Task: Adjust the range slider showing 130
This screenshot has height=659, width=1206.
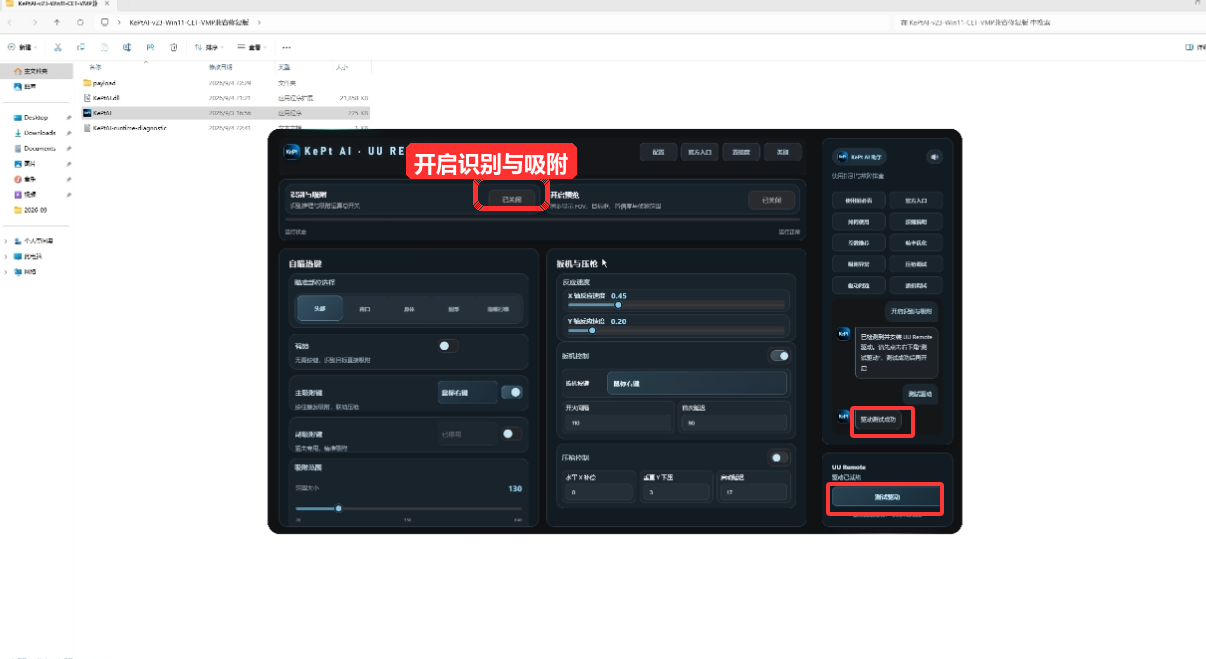Action: pyautogui.click(x=409, y=508)
